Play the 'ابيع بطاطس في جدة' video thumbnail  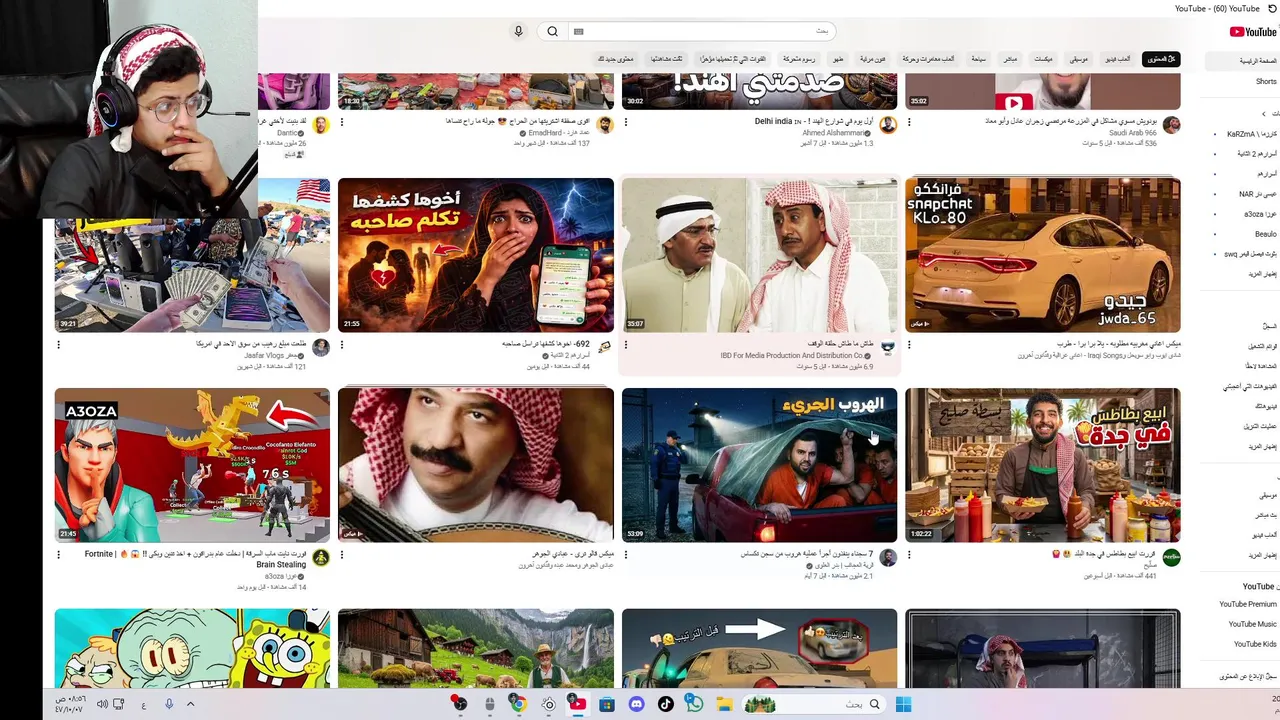pyautogui.click(x=1042, y=465)
